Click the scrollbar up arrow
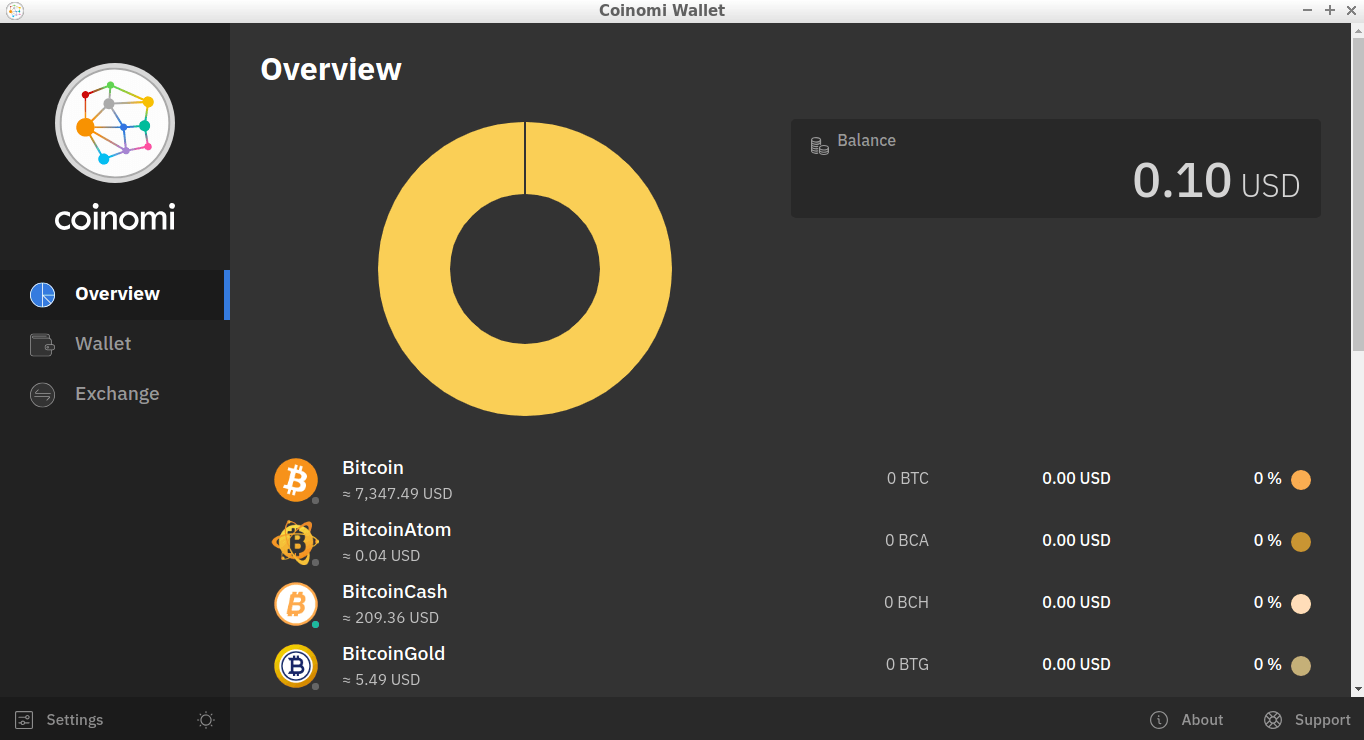This screenshot has height=740, width=1364. 1358,30
